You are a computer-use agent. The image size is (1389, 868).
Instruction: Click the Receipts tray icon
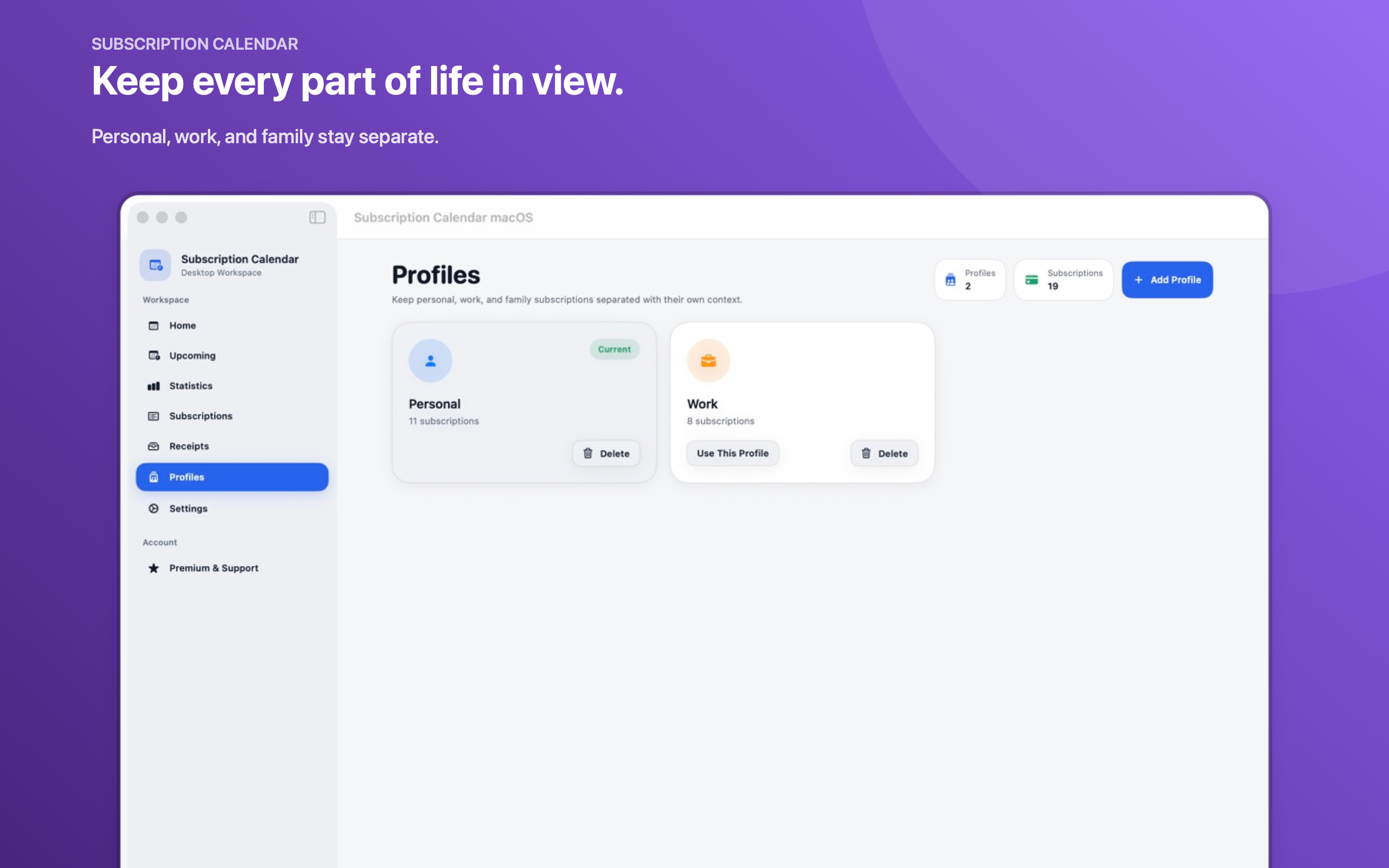[x=153, y=446]
